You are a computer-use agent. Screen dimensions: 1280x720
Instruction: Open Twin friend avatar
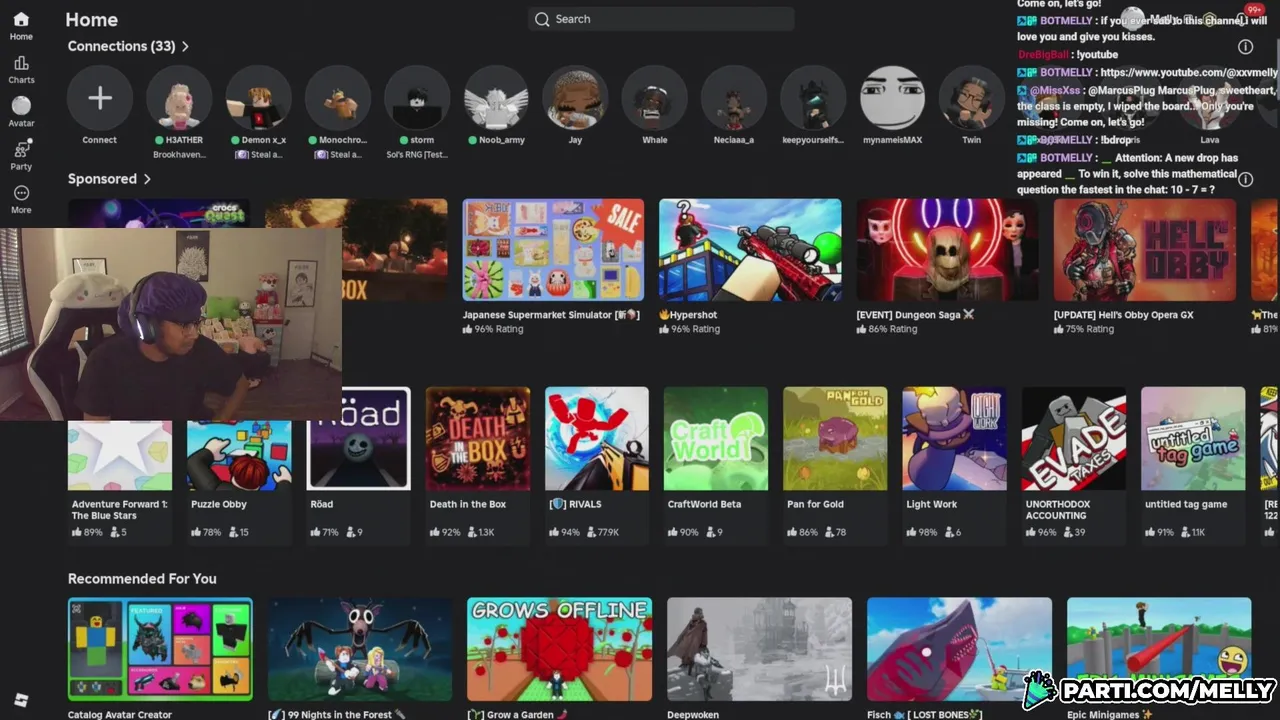click(x=971, y=98)
